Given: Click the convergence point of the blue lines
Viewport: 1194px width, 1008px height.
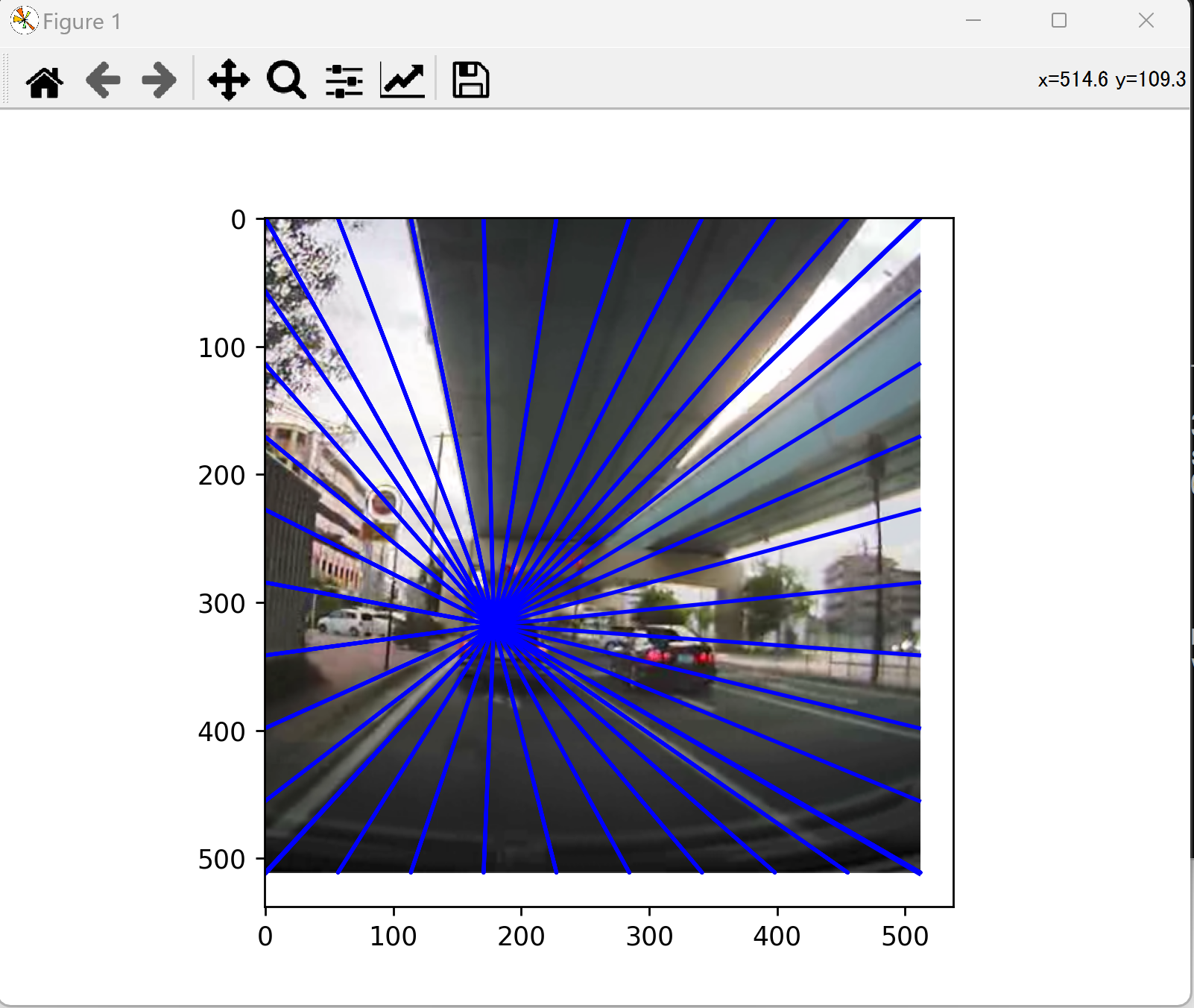Looking at the screenshot, I should (x=499, y=623).
